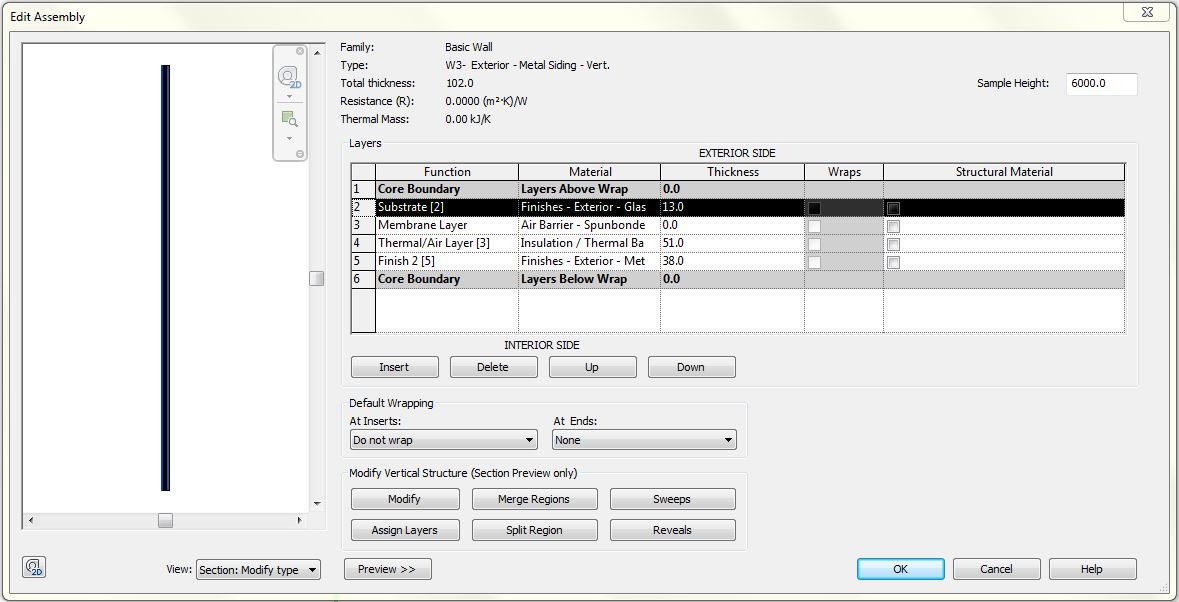
Task: Expand the options arrow below the steering wheel tool
Action: tap(289, 97)
